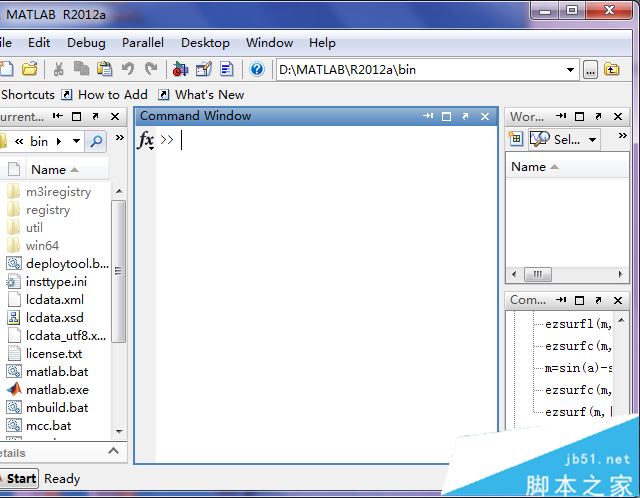Click the What's New shortcut
The height and width of the screenshot is (498, 640).
tap(201, 95)
